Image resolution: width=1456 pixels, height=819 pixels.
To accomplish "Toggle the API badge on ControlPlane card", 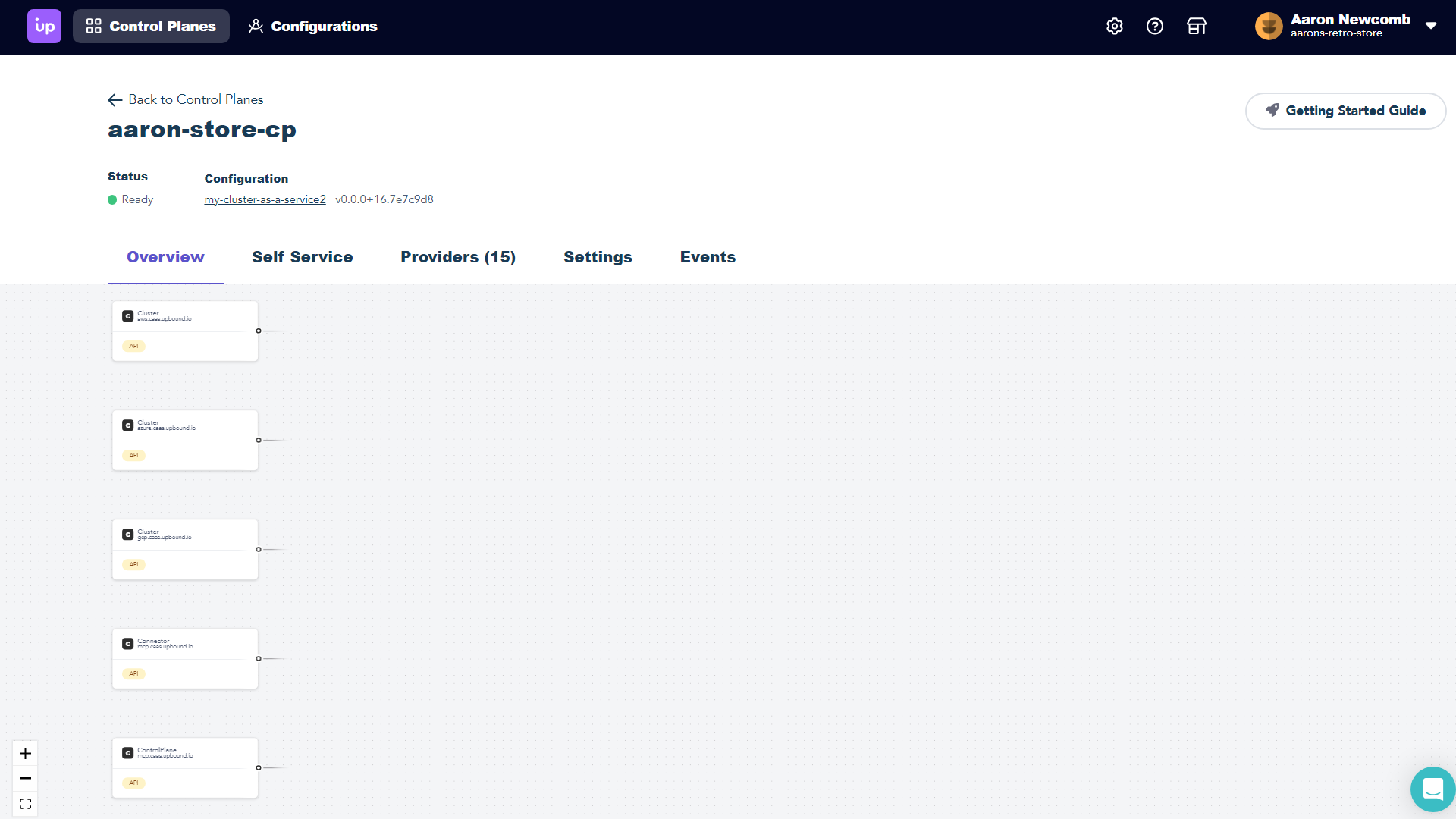I will [133, 783].
